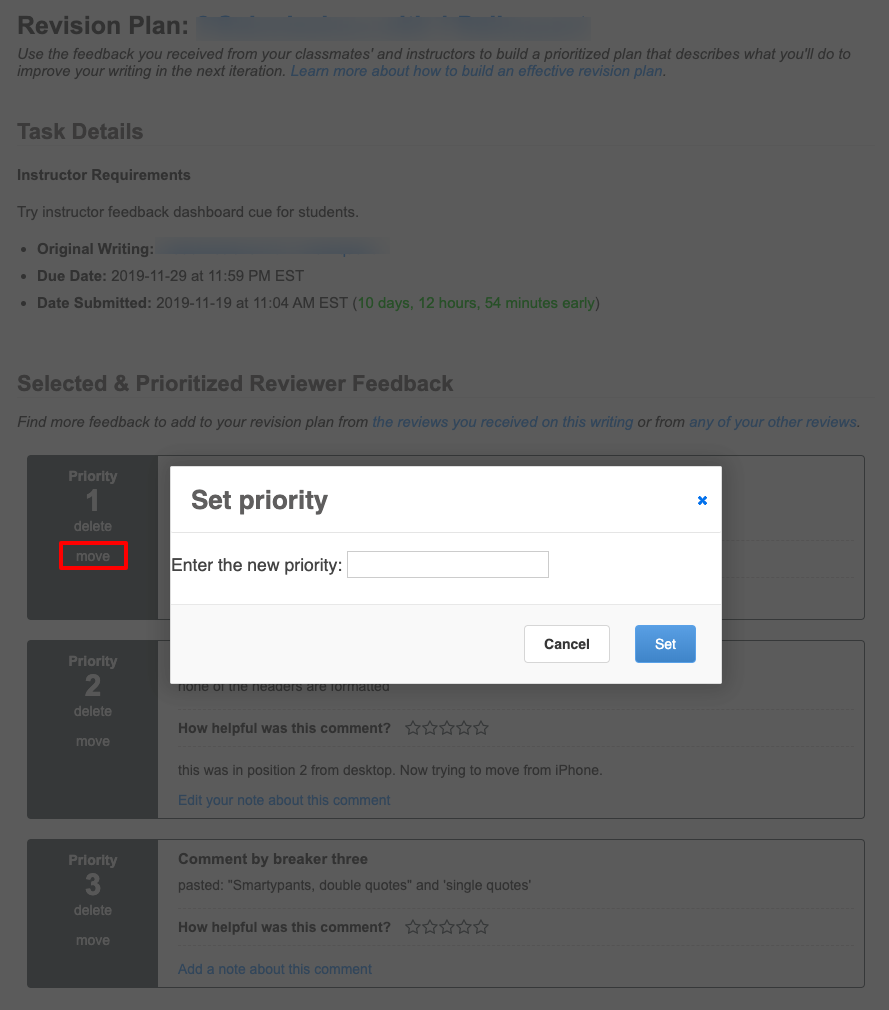The height and width of the screenshot is (1010, 889).
Task: Click move under Priority 3
Action: pyautogui.click(x=93, y=940)
